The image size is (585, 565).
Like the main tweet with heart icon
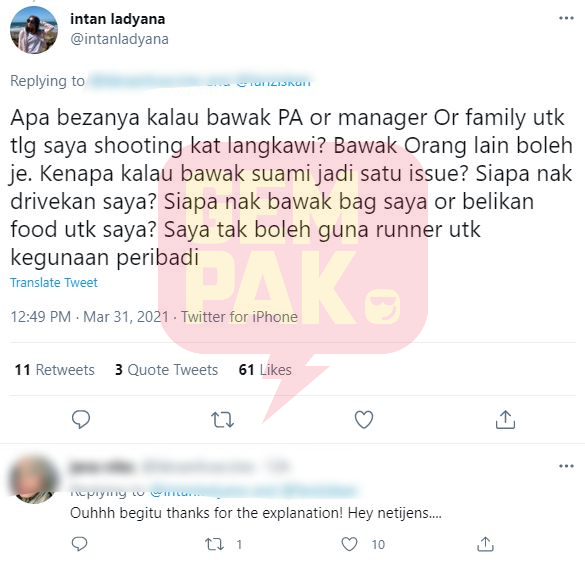[x=364, y=419]
